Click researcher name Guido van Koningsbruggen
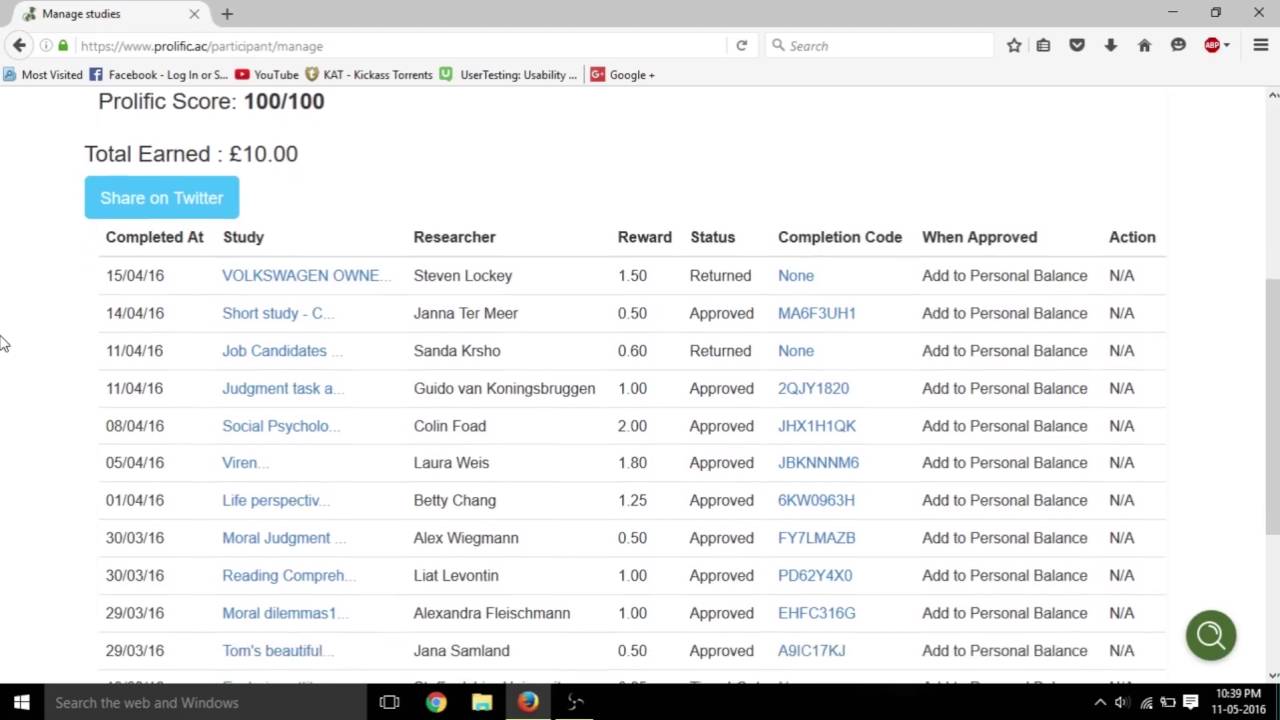 (x=504, y=388)
